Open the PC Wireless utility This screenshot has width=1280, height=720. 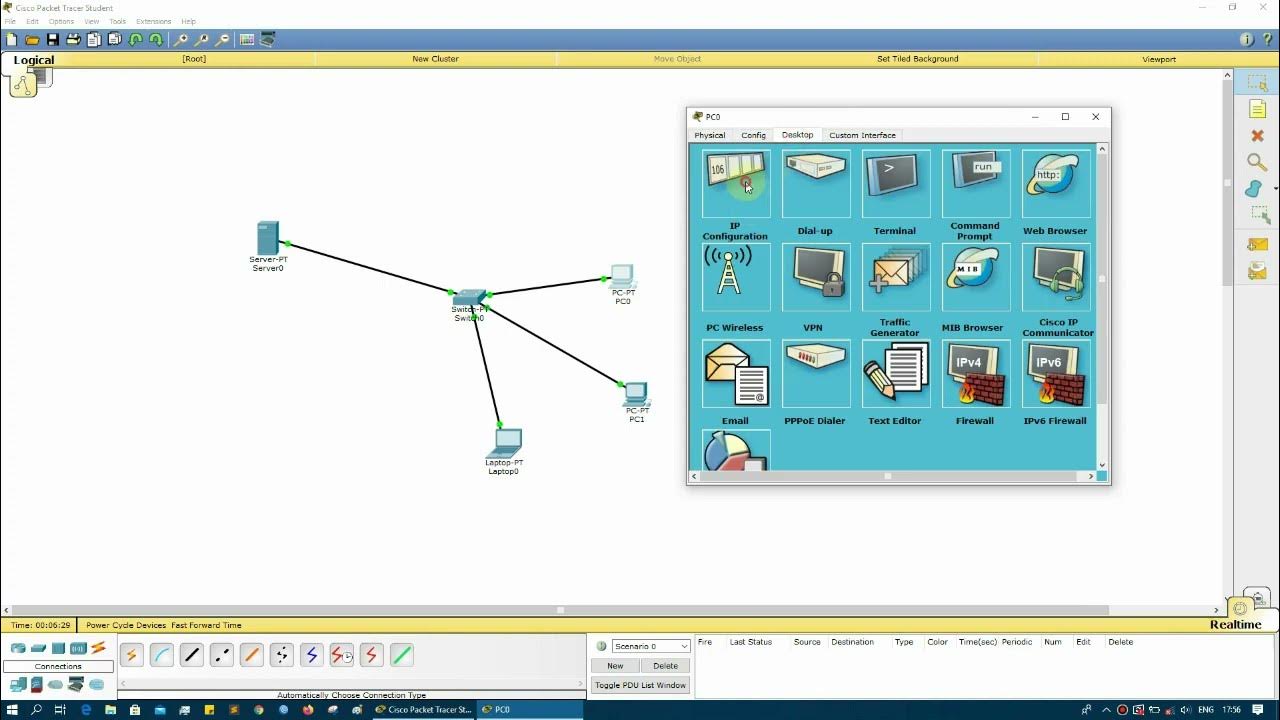pos(736,278)
